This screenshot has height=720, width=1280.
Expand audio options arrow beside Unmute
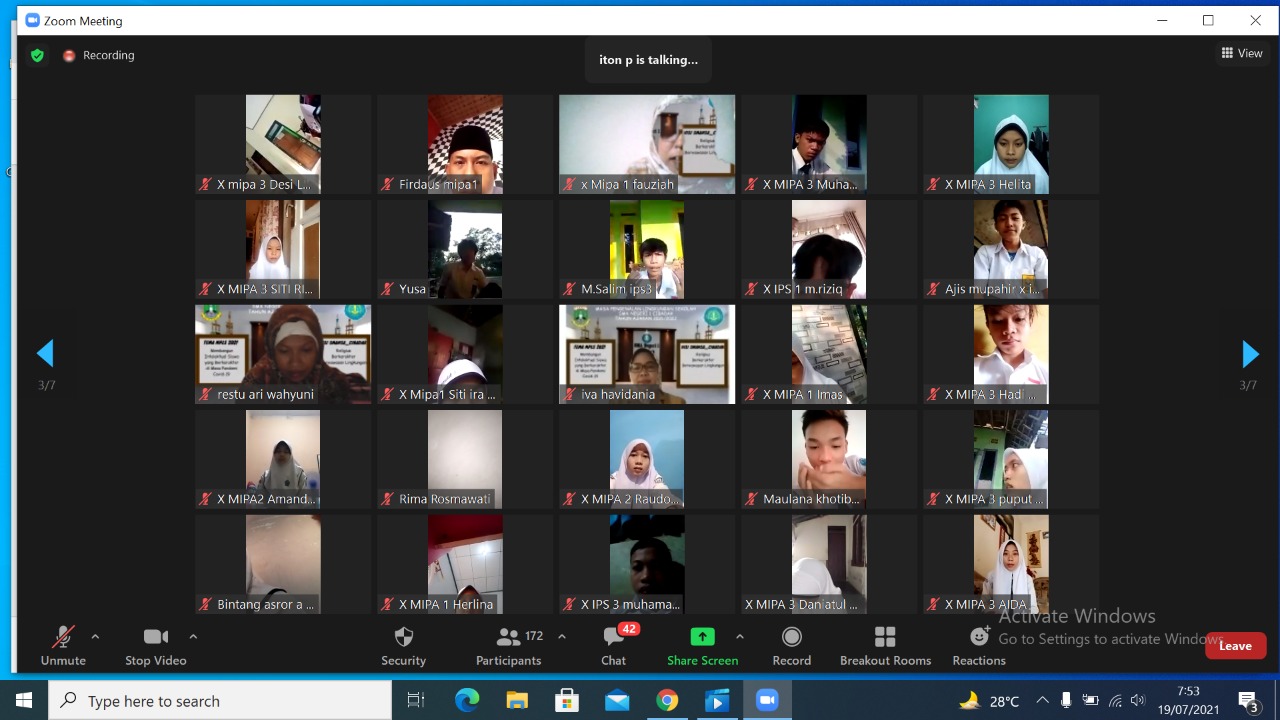click(95, 636)
